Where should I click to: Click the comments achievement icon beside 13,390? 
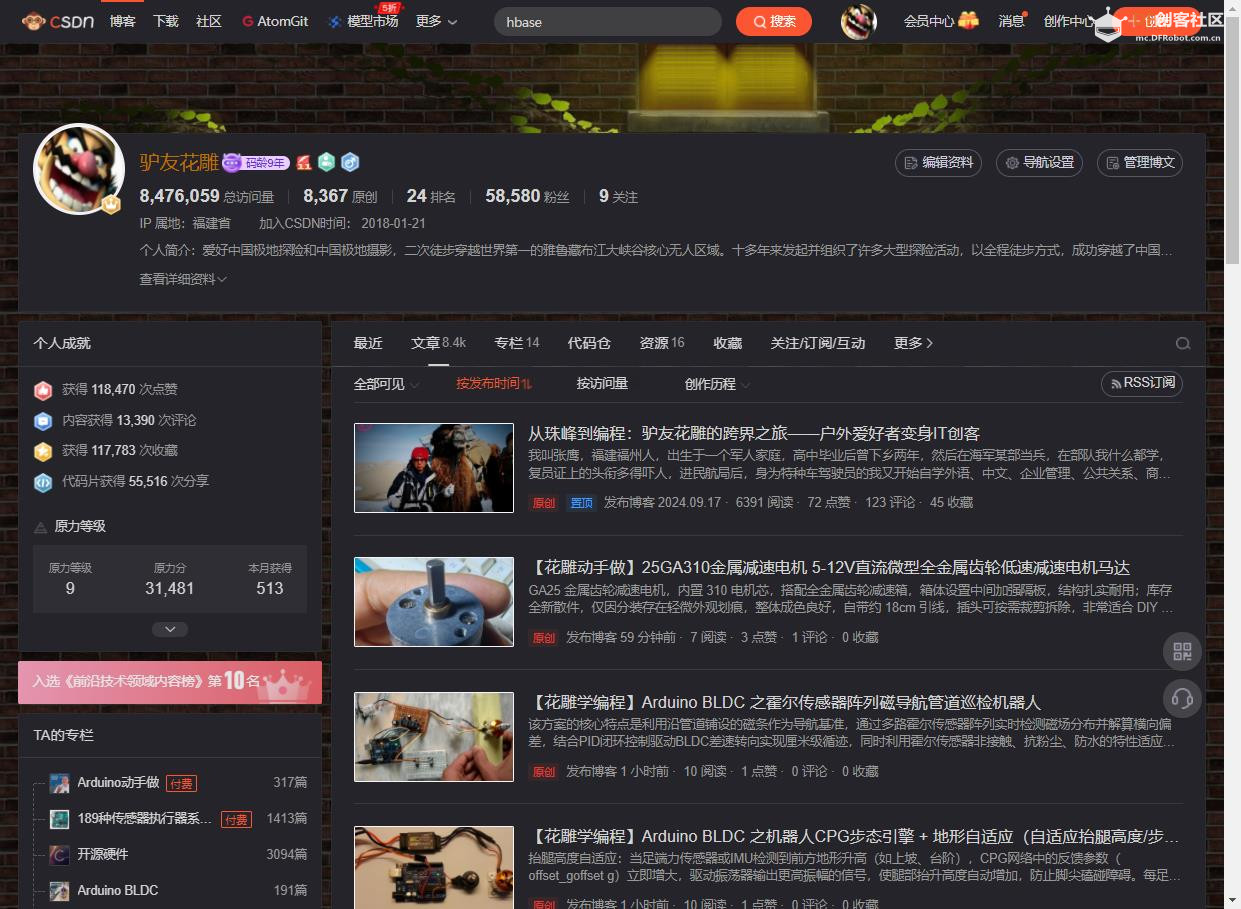[43, 421]
